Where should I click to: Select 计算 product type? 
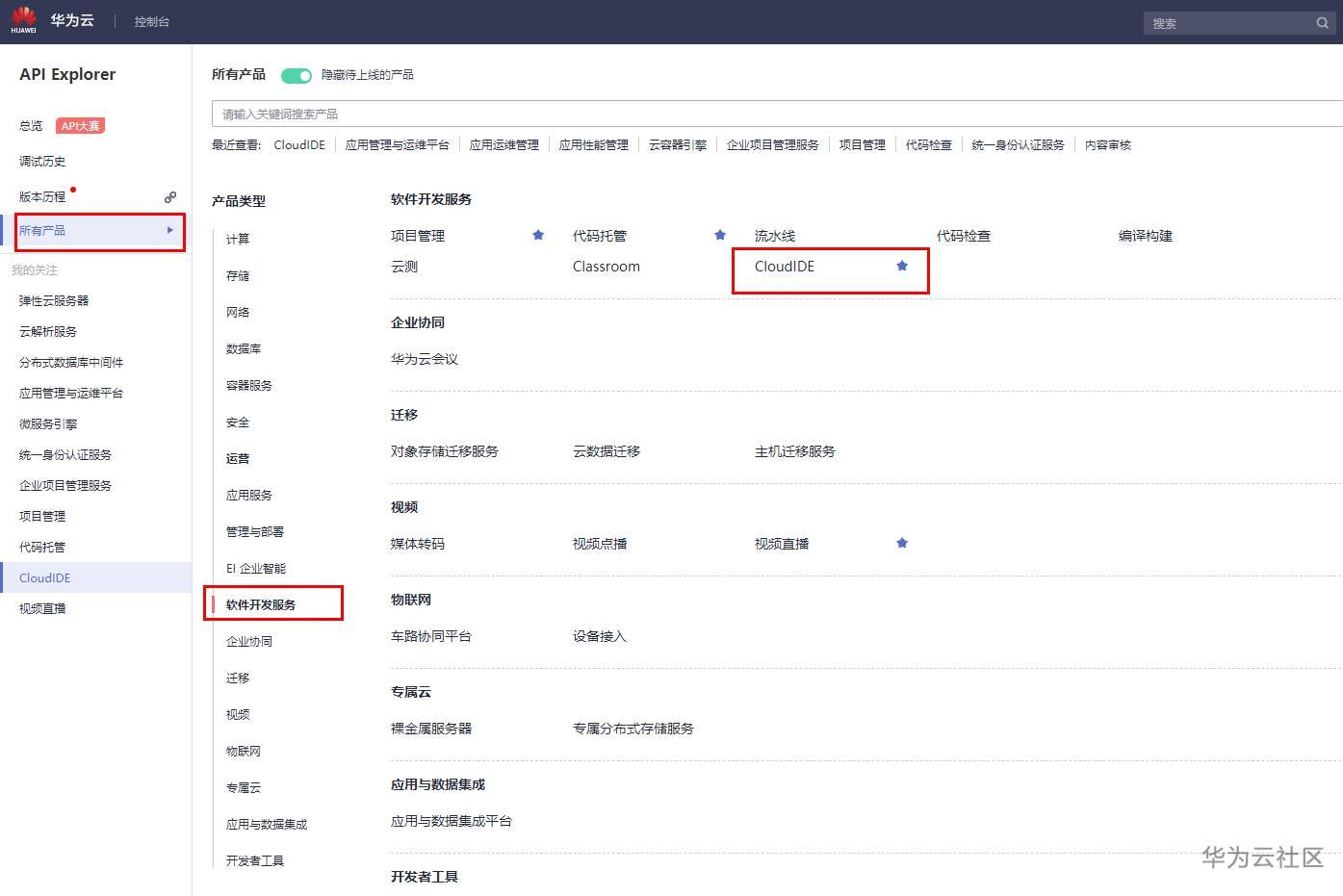(x=238, y=240)
